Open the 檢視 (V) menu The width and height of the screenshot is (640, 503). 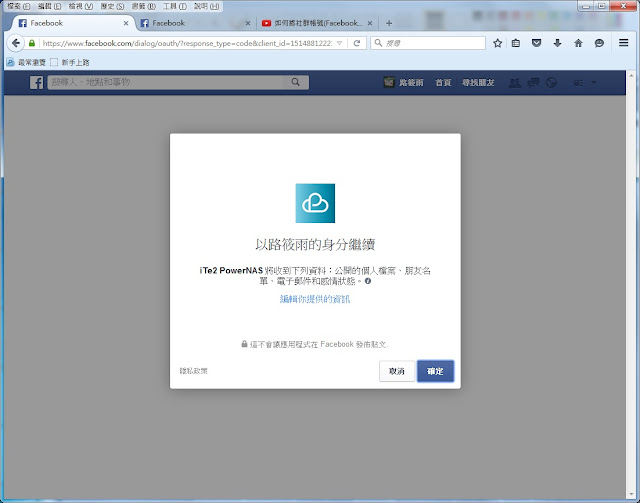tap(80, 6)
